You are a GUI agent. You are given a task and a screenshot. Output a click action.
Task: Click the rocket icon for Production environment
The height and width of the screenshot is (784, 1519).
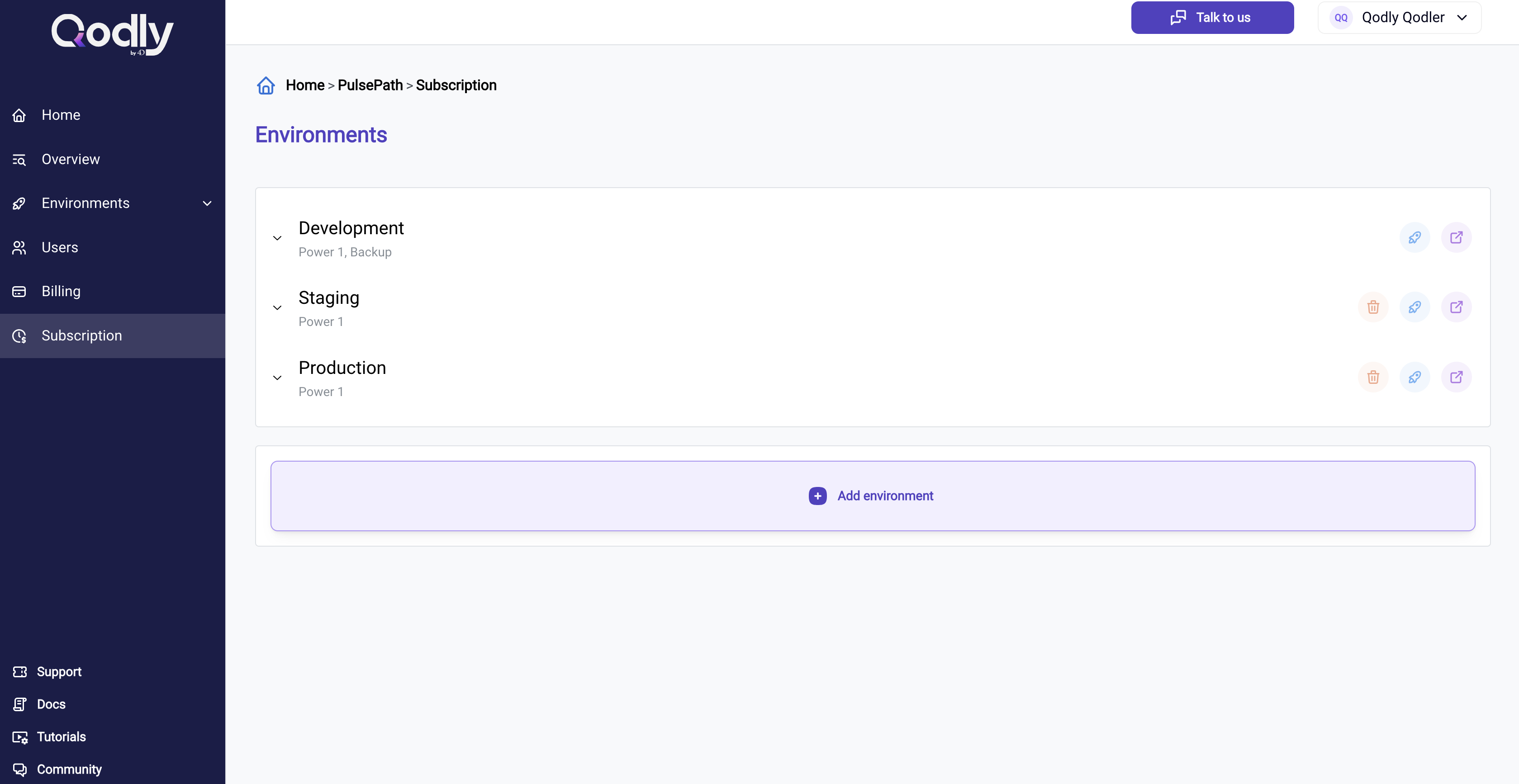click(1415, 377)
